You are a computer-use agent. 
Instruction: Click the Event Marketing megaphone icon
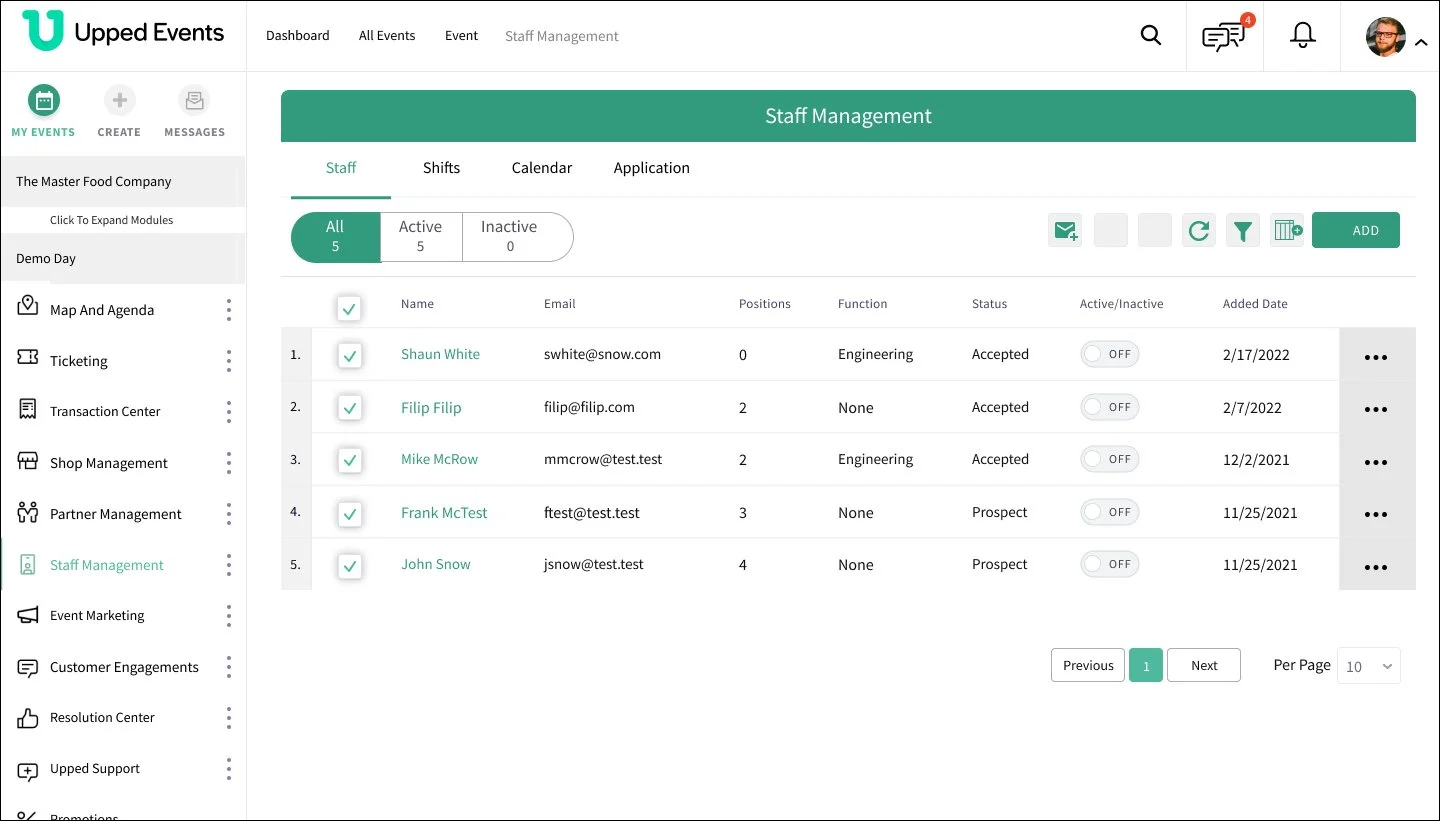[x=28, y=615]
